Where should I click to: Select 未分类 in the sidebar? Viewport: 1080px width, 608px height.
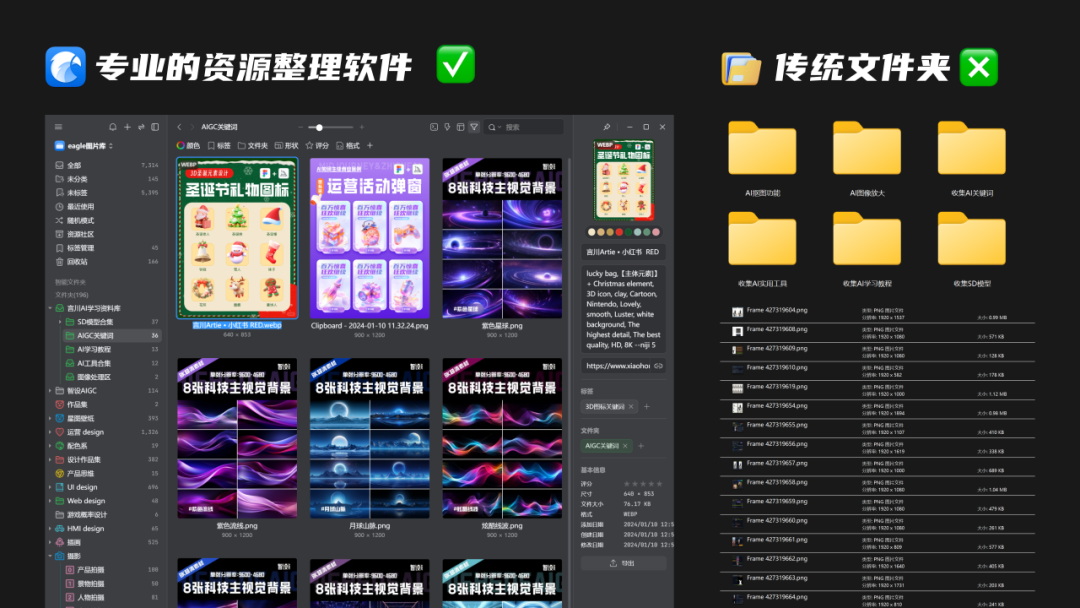pos(106,179)
